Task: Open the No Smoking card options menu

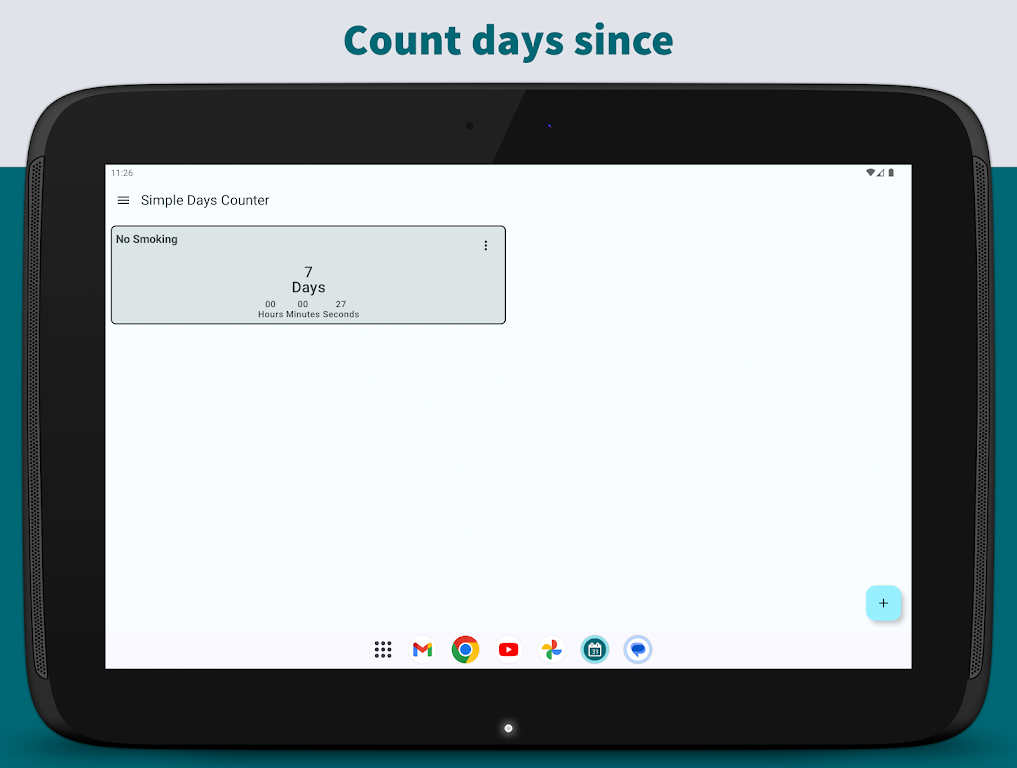Action: [486, 246]
